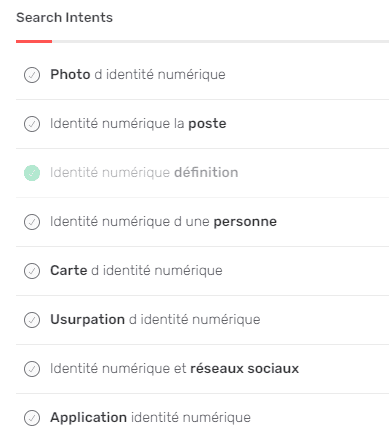Select the Photo d identité numérique text
Viewport: 389px width, 438px height.
[x=138, y=74]
